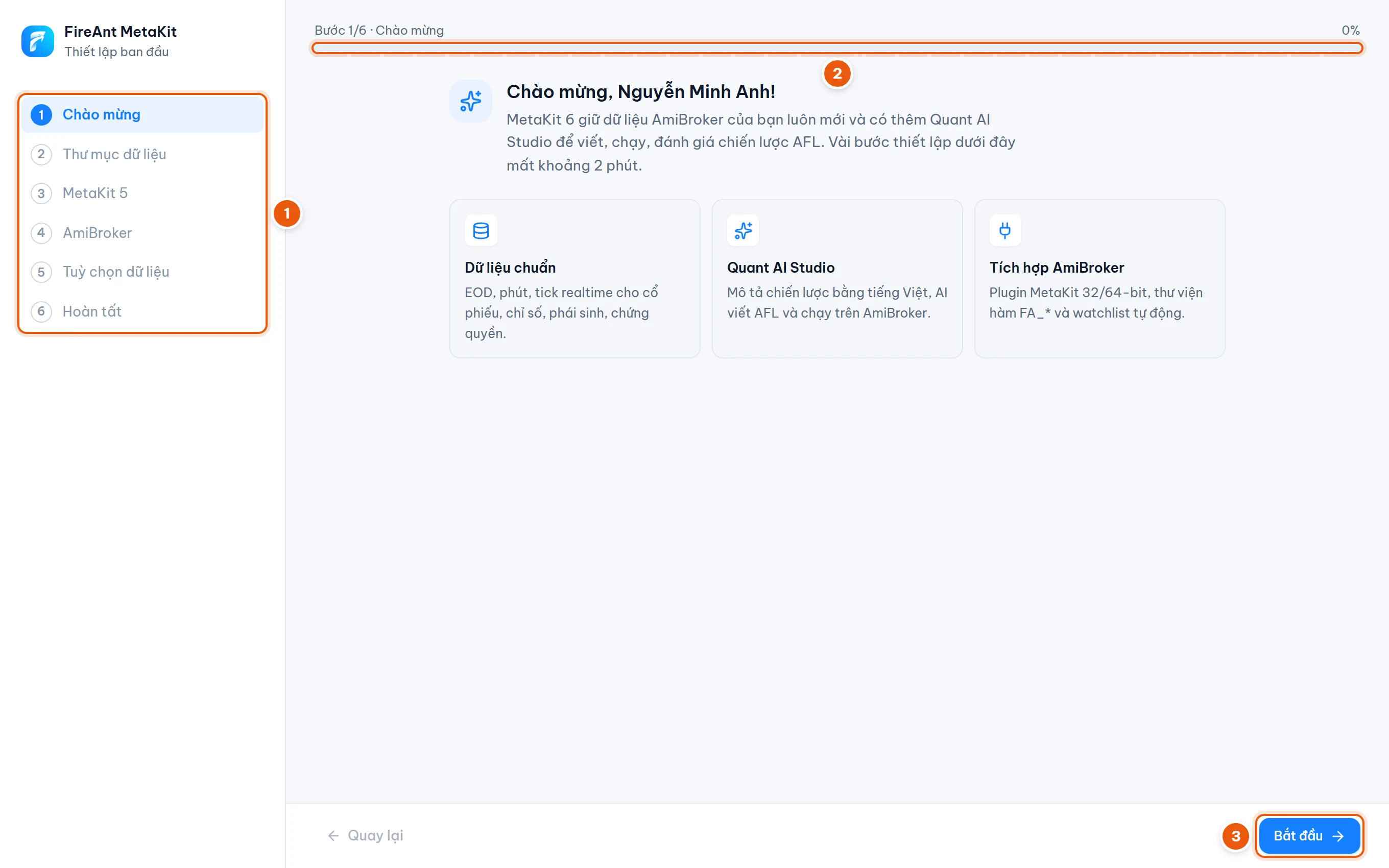1389x868 pixels.
Task: Click the step 6 number circle
Action: coord(41,311)
